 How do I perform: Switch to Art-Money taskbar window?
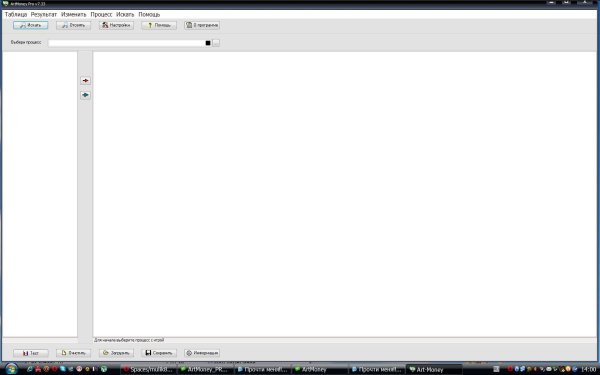(x=434, y=370)
